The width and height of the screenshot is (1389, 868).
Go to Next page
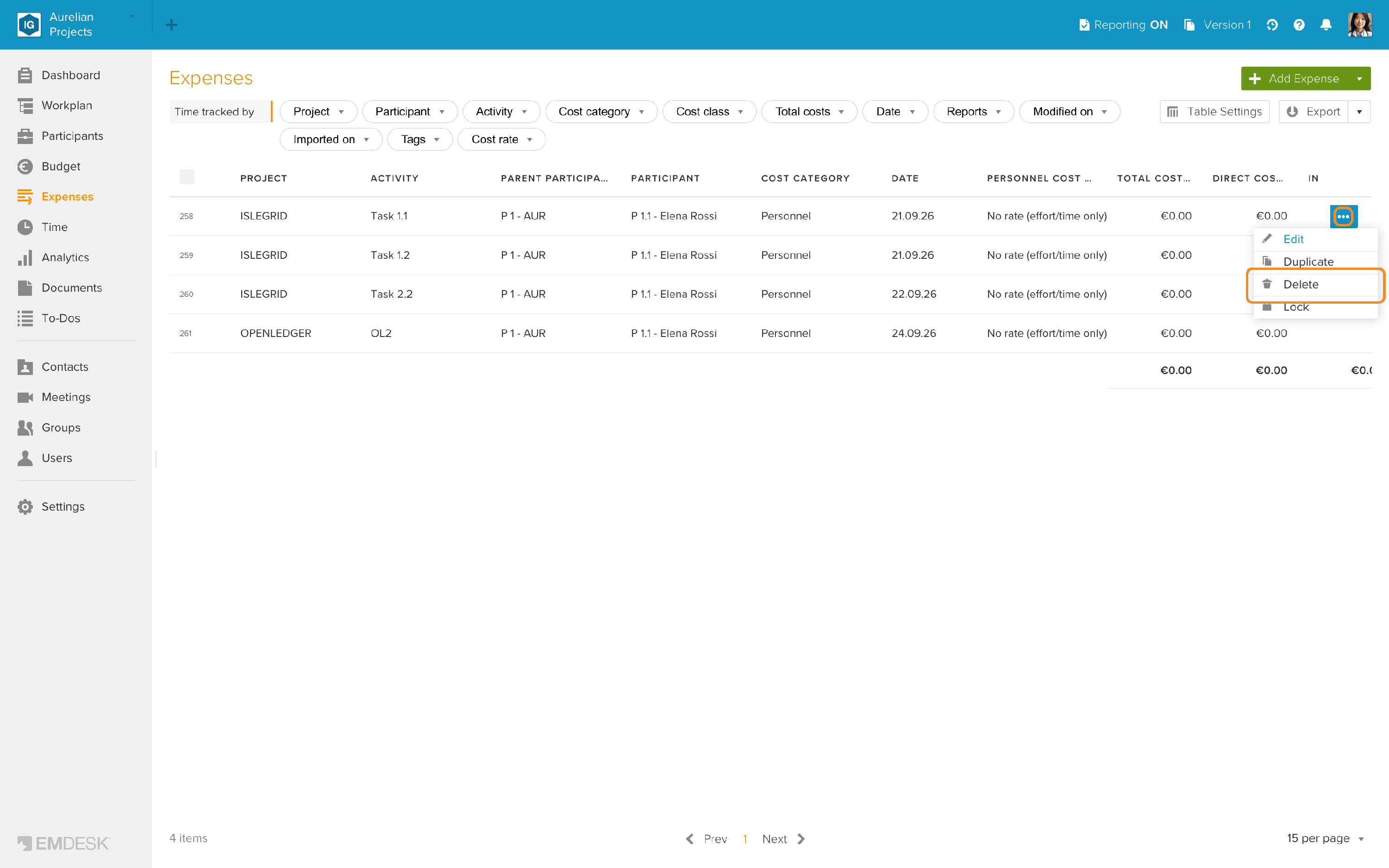pos(783,839)
